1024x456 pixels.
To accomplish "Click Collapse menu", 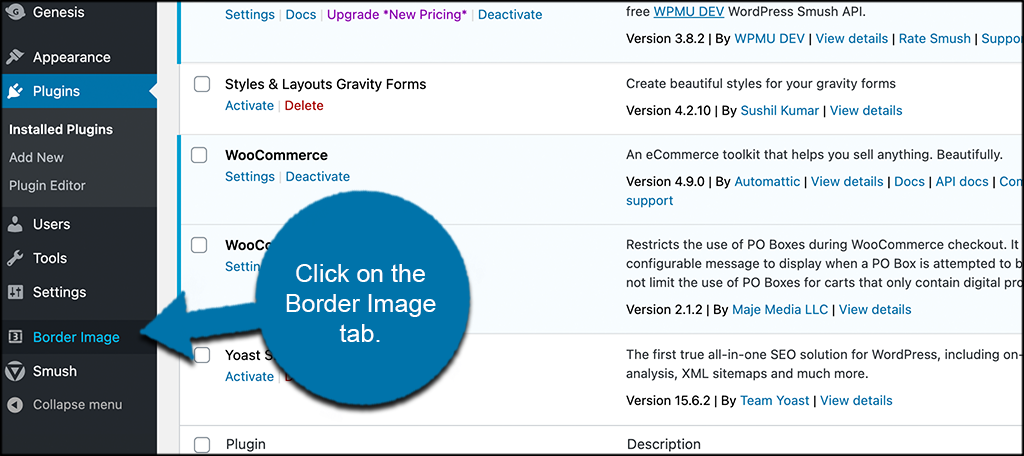I will [x=78, y=405].
